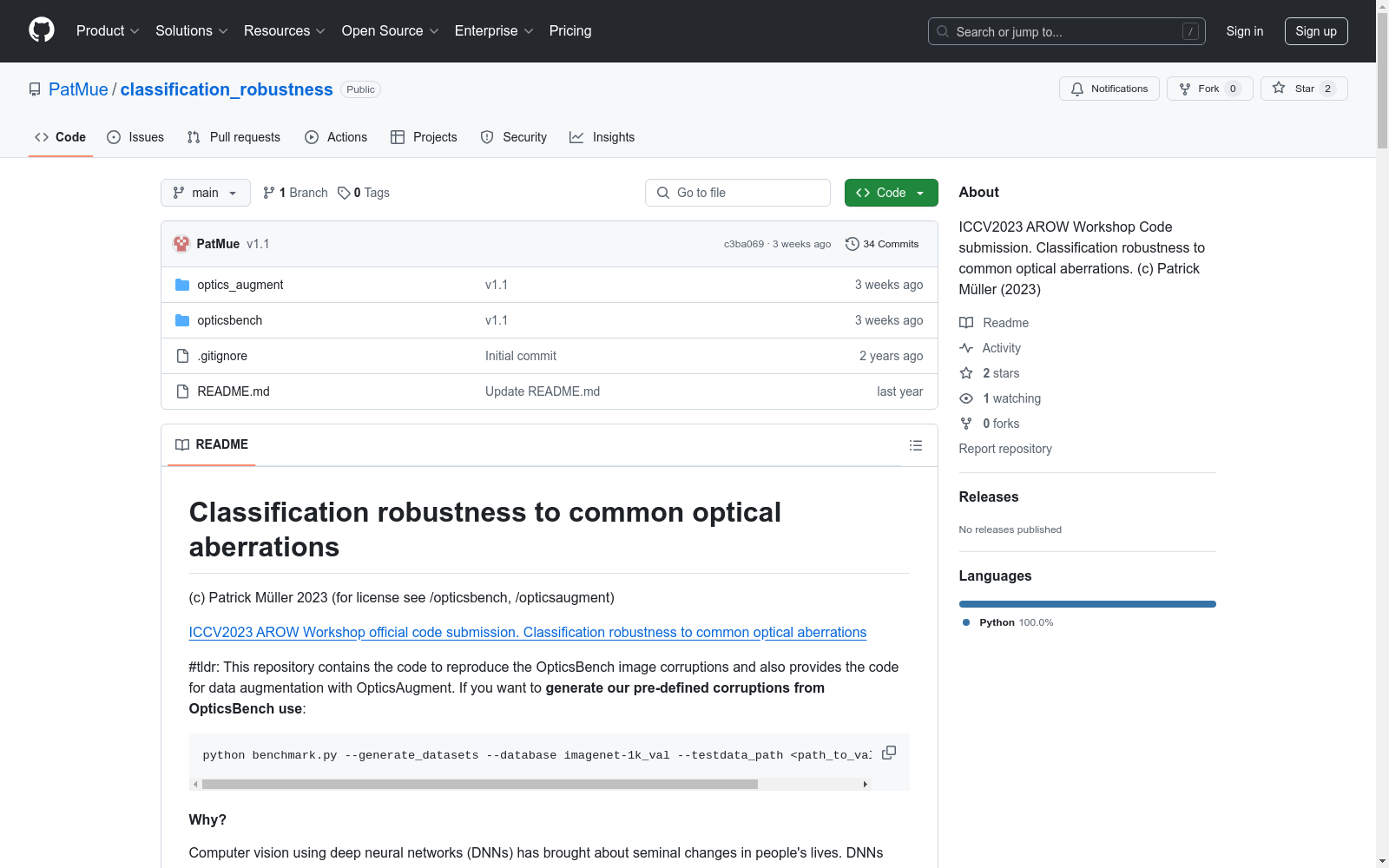Focus the Go to file field
The image size is (1389, 868).
(x=738, y=193)
